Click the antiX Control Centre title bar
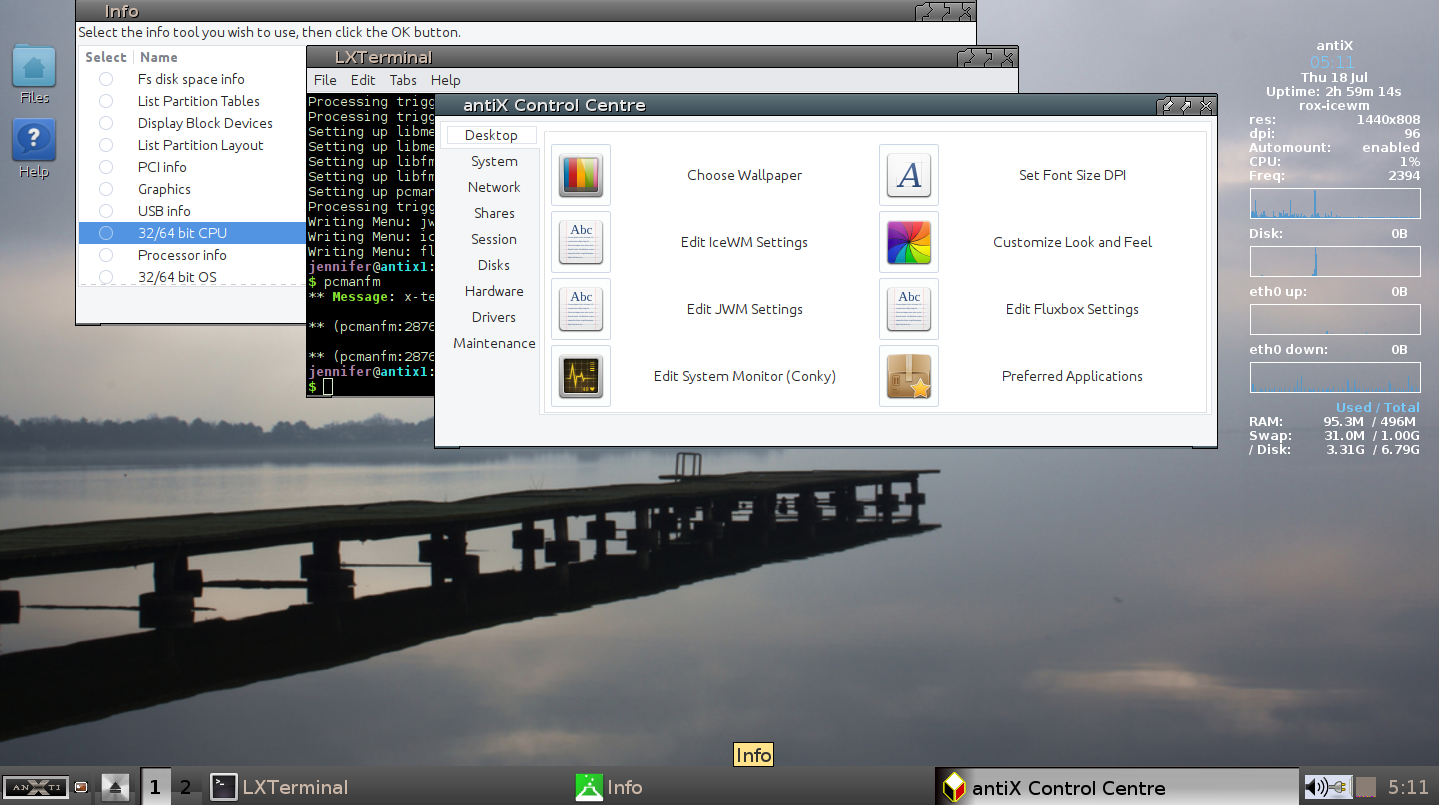Screen dimensions: 1439x805 point(826,105)
